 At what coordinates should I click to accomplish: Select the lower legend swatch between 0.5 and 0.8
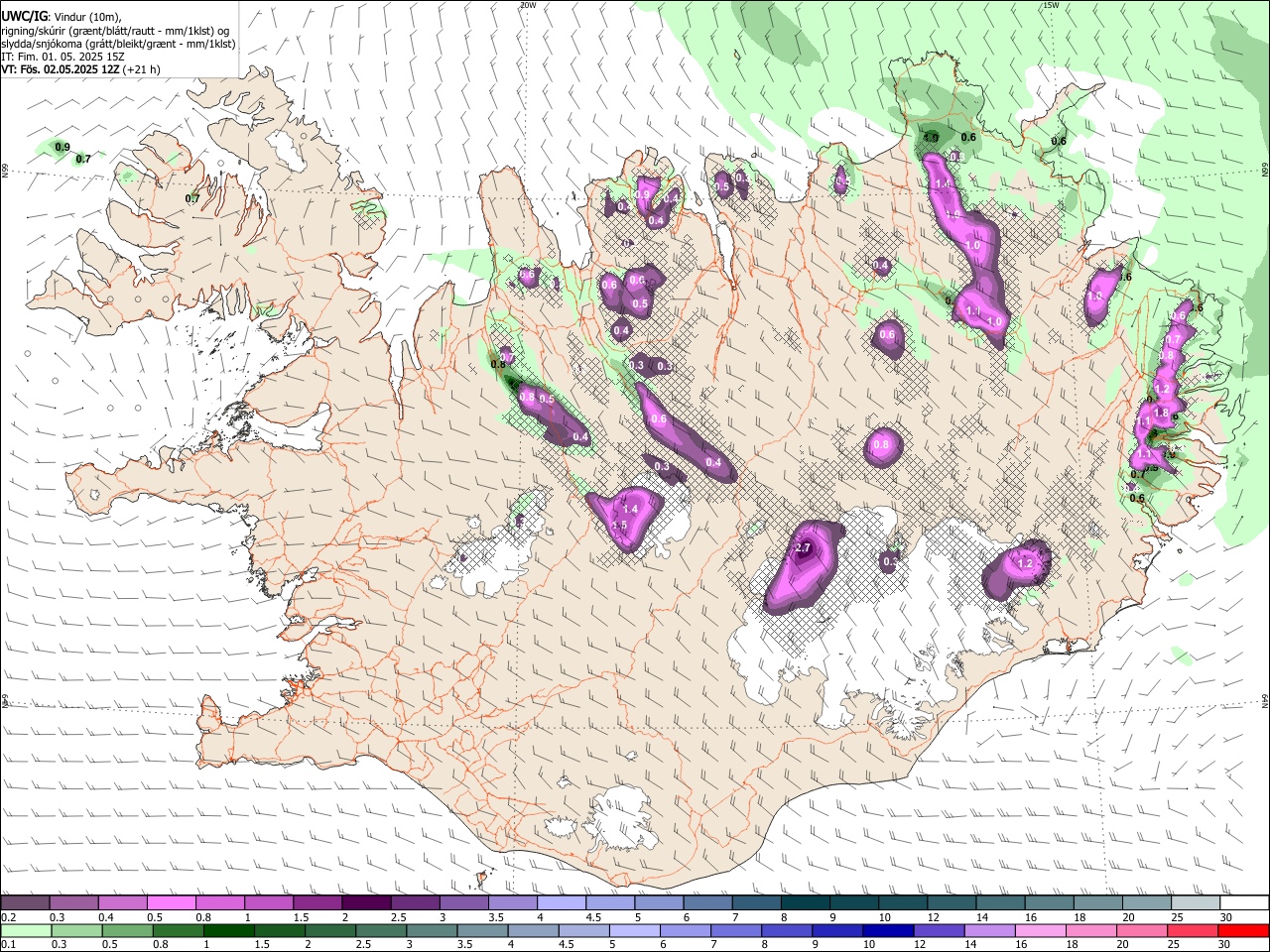[x=128, y=930]
